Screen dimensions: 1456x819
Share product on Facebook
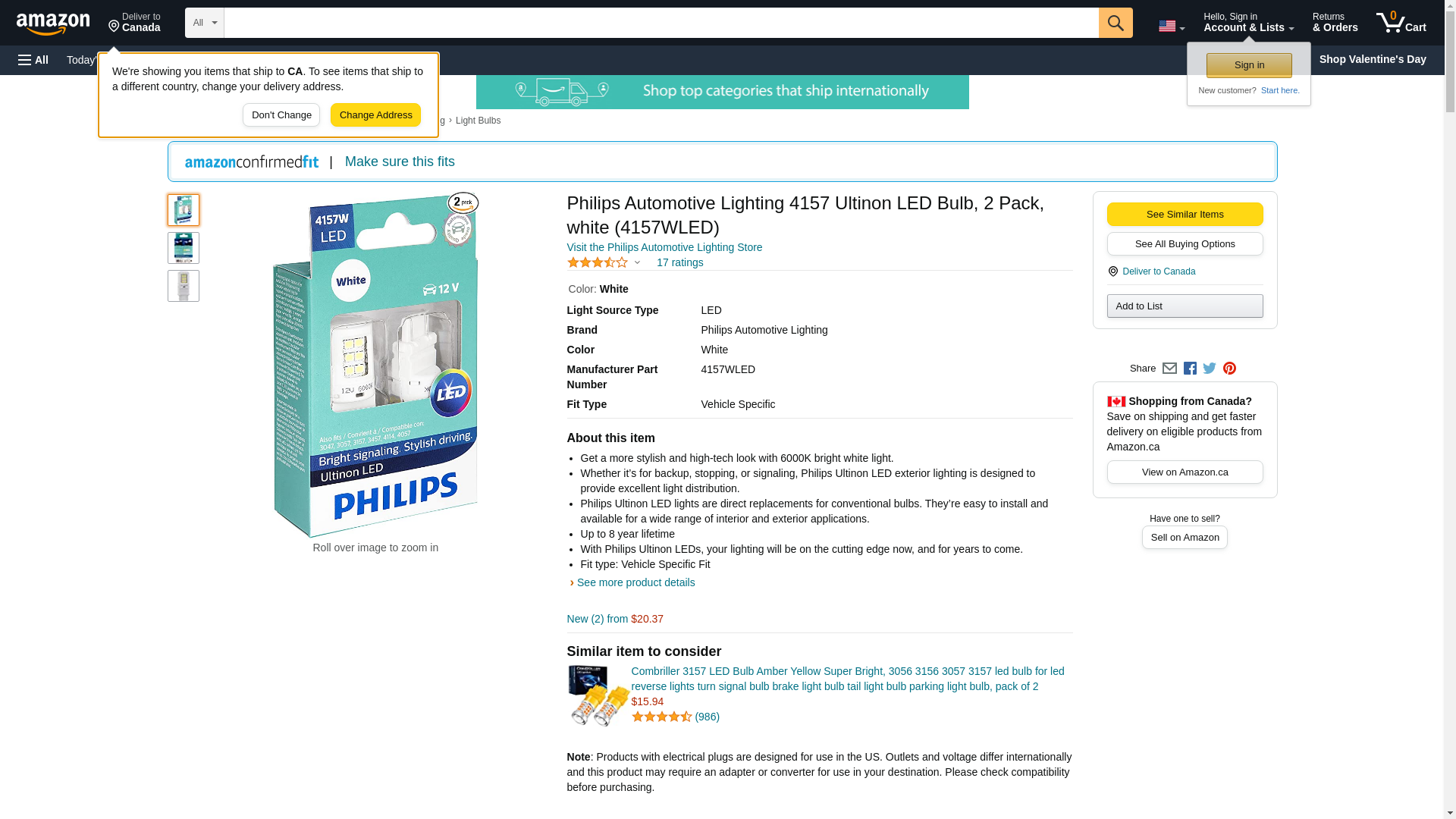(x=1190, y=369)
